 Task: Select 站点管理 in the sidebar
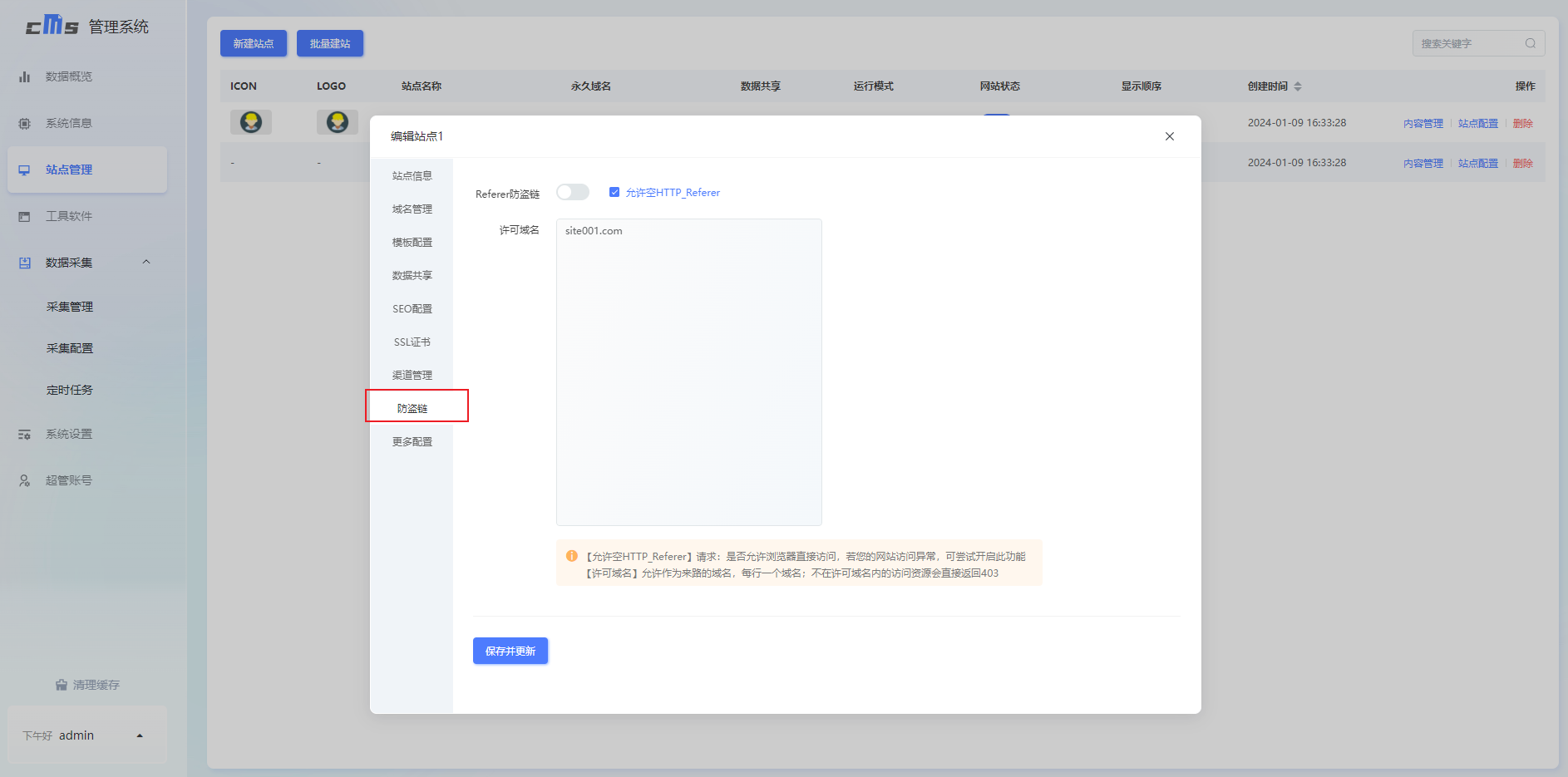pos(87,170)
